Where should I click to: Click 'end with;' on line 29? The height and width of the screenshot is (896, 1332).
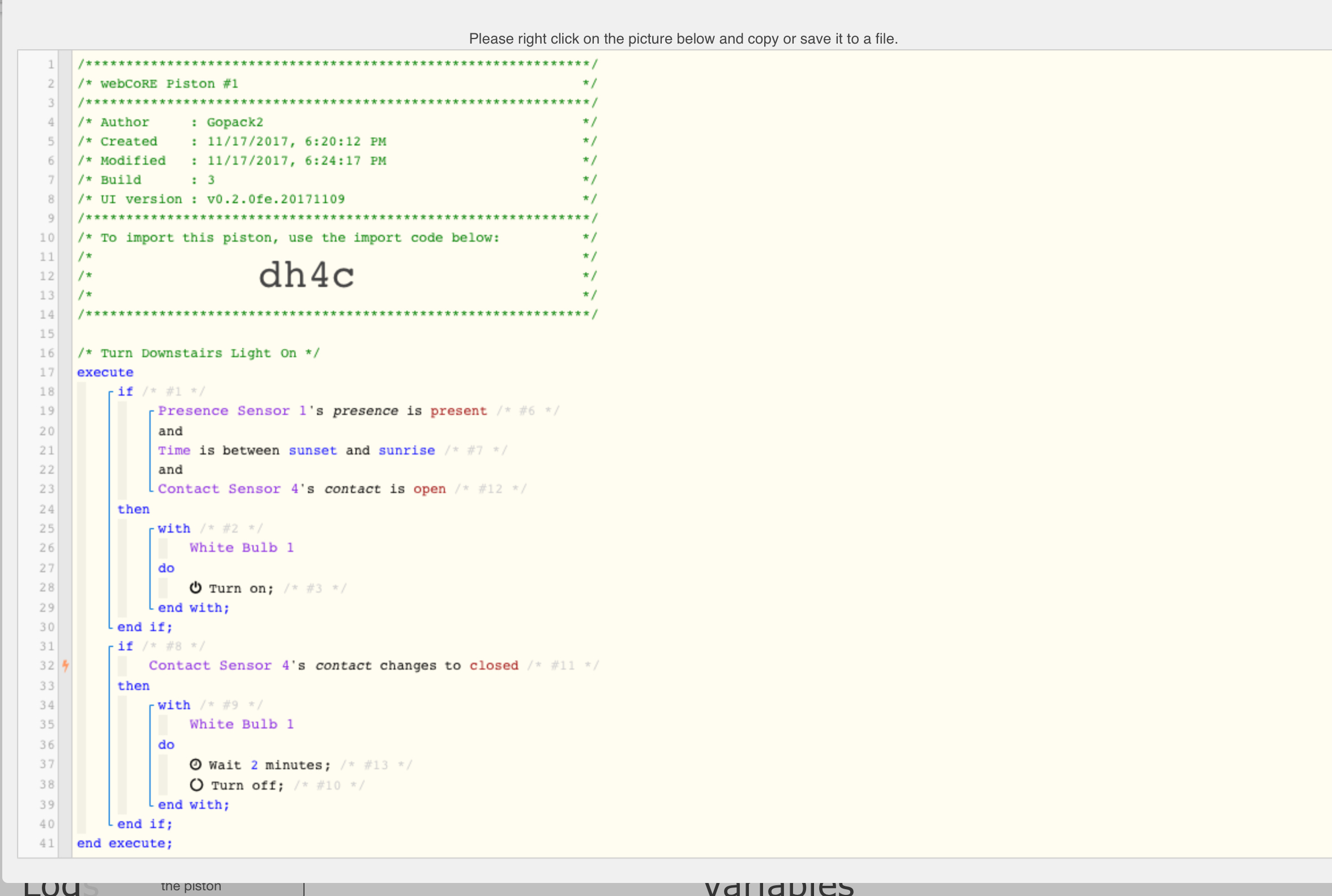tap(194, 608)
